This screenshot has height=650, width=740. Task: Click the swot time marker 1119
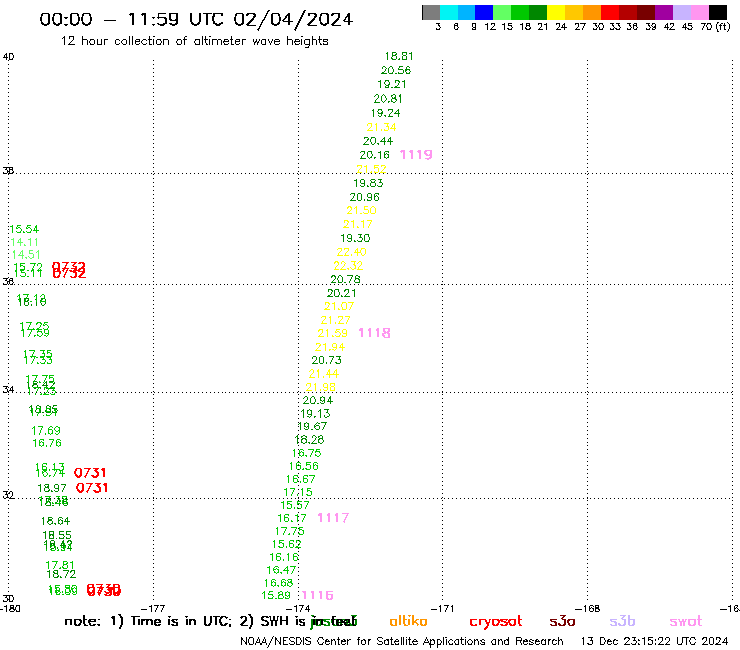[416, 155]
